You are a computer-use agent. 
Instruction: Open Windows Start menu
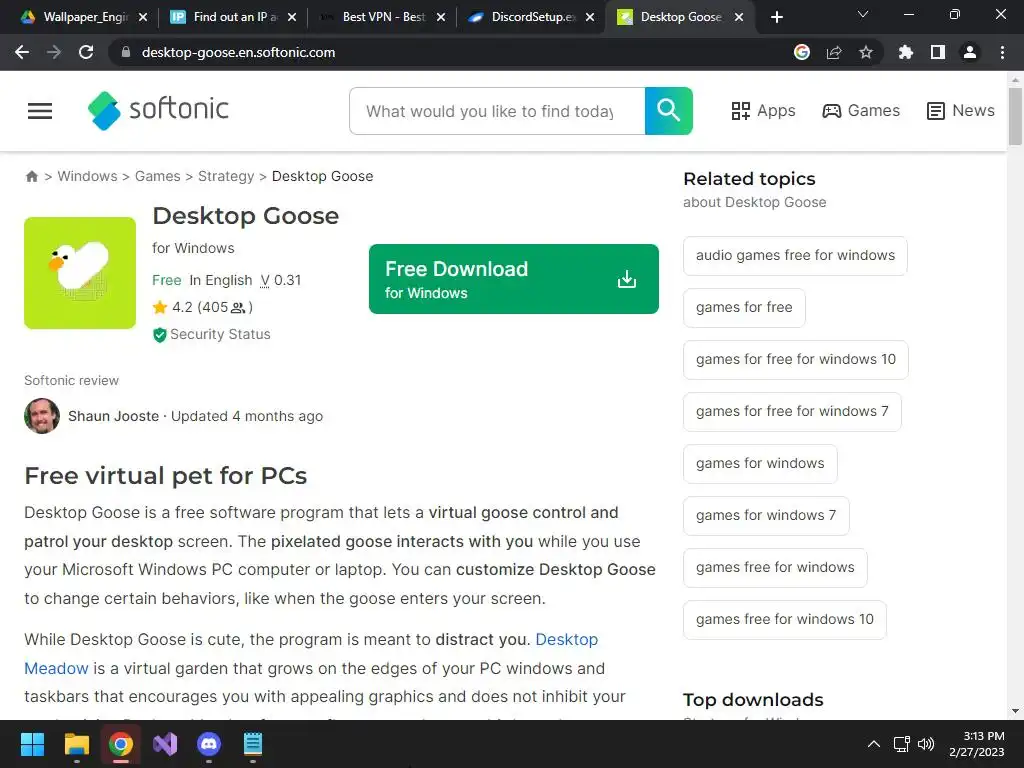pos(32,744)
